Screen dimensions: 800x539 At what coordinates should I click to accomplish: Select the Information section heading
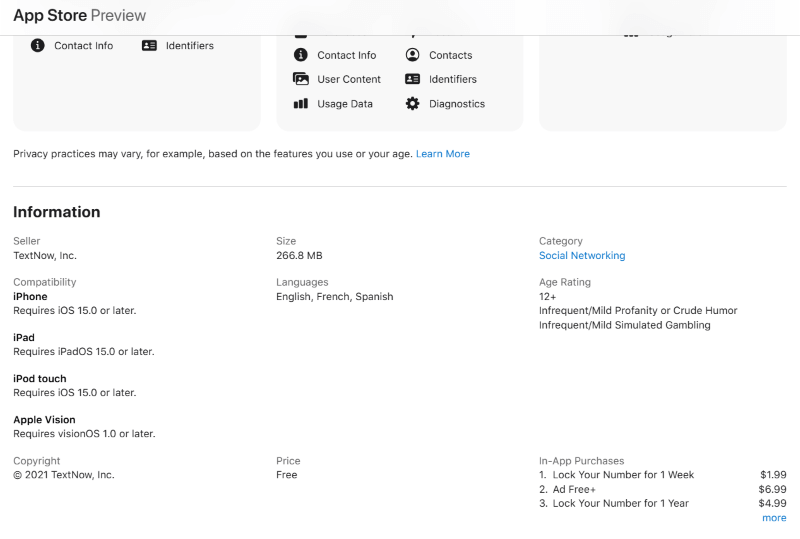tap(57, 212)
